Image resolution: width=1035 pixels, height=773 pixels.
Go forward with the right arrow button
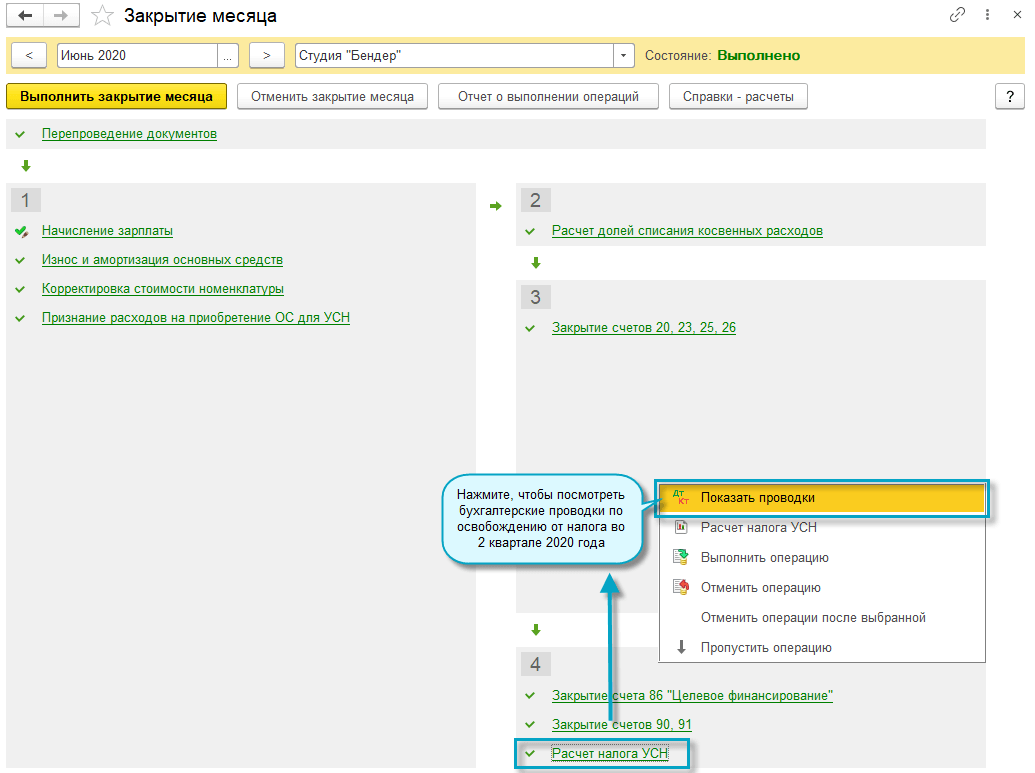coord(61,15)
